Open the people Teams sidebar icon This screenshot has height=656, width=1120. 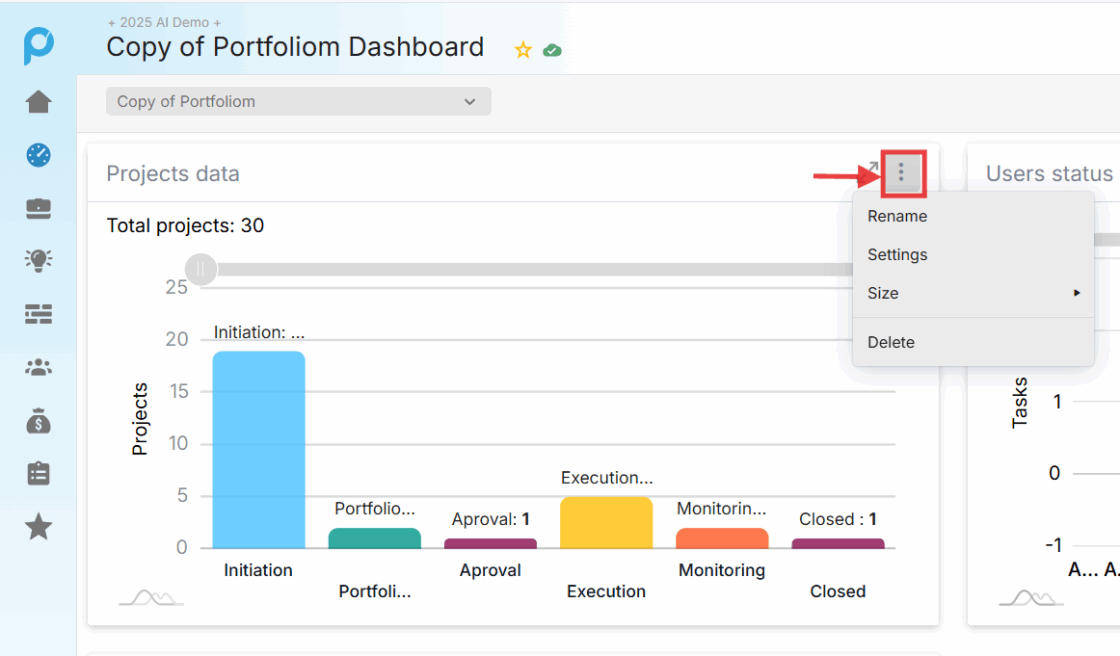(x=38, y=367)
